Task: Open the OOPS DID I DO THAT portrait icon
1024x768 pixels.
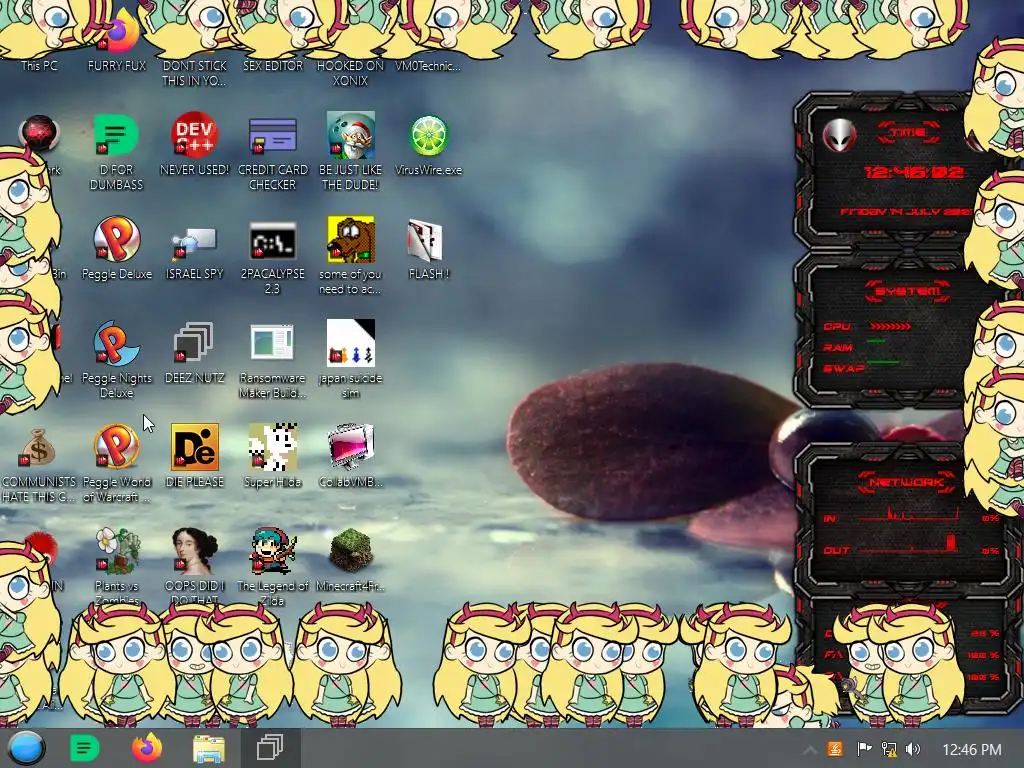Action: pos(195,551)
